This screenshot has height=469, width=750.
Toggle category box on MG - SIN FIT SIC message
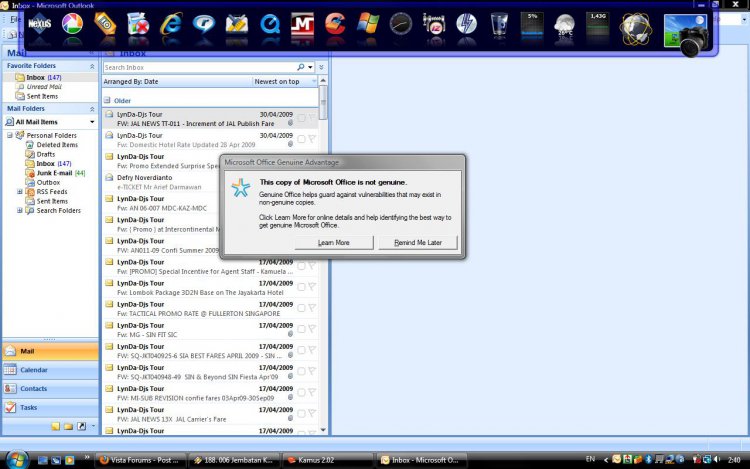click(301, 329)
